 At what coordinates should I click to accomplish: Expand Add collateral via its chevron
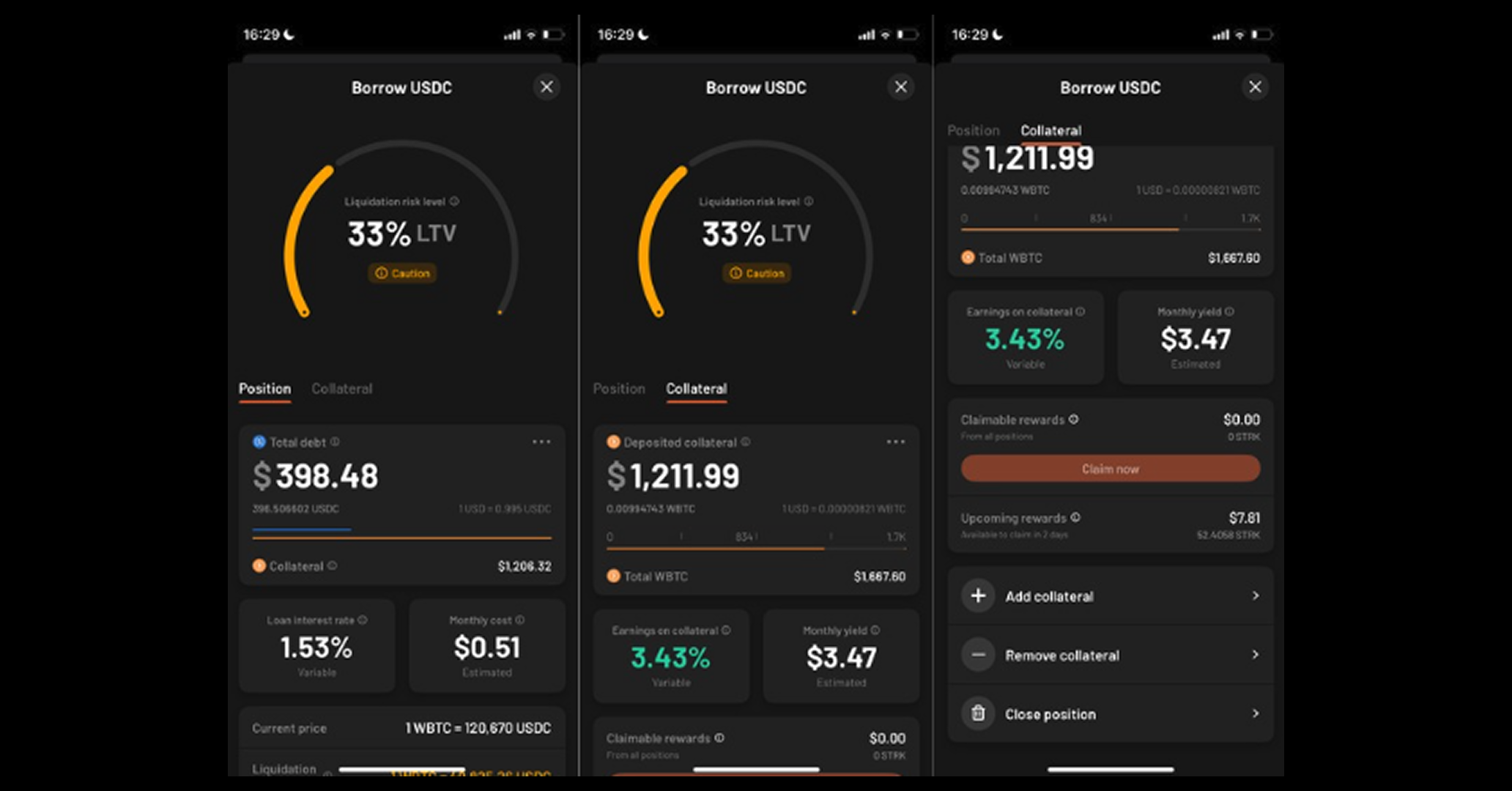point(1255,595)
